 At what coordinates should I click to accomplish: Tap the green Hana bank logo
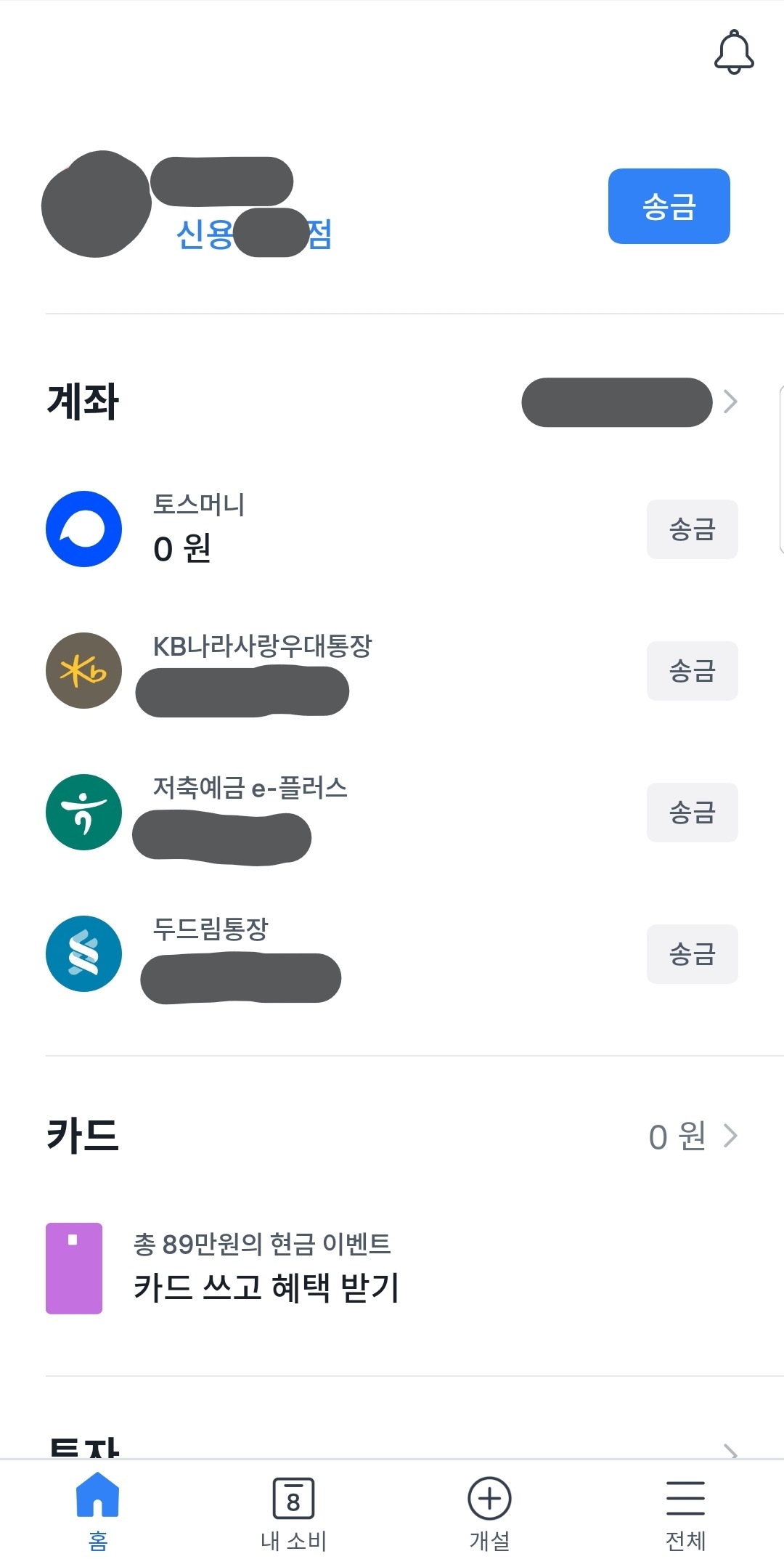point(83,812)
